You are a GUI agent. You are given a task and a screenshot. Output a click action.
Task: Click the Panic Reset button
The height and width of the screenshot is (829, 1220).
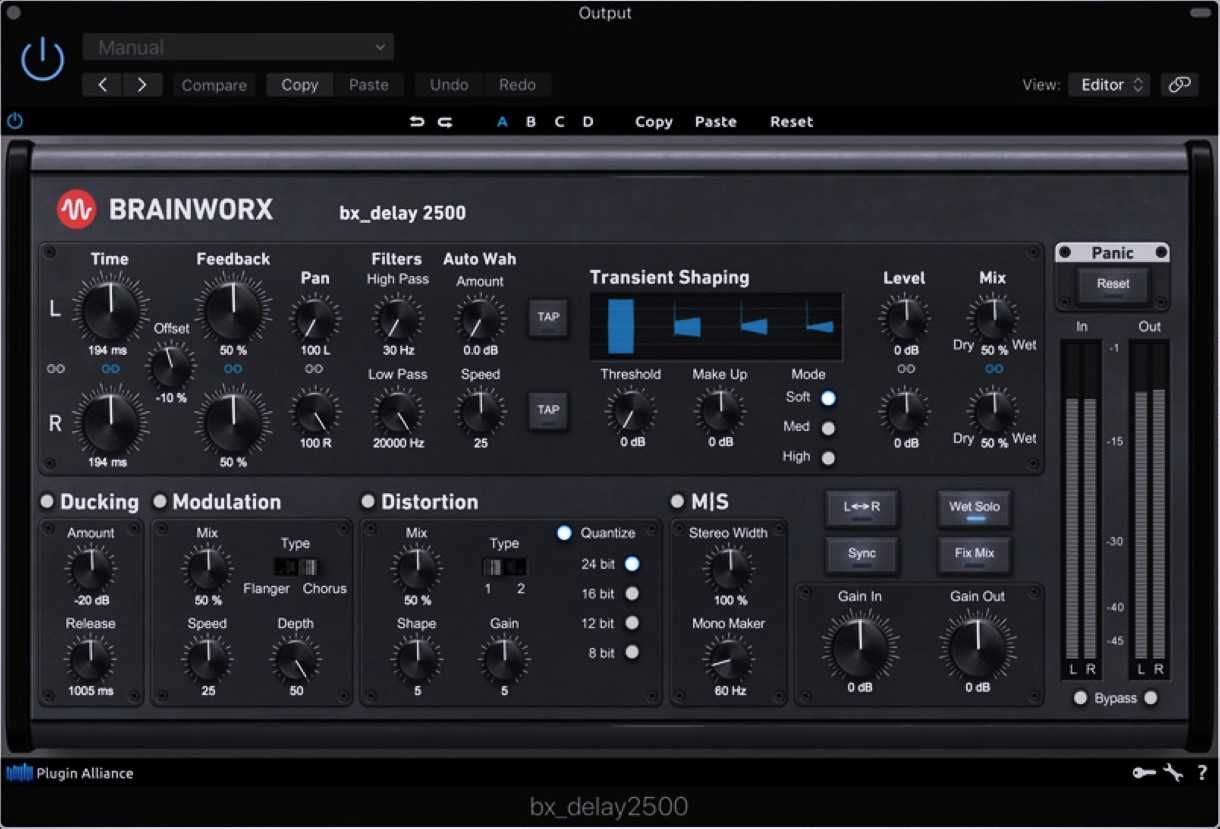pos(1113,285)
